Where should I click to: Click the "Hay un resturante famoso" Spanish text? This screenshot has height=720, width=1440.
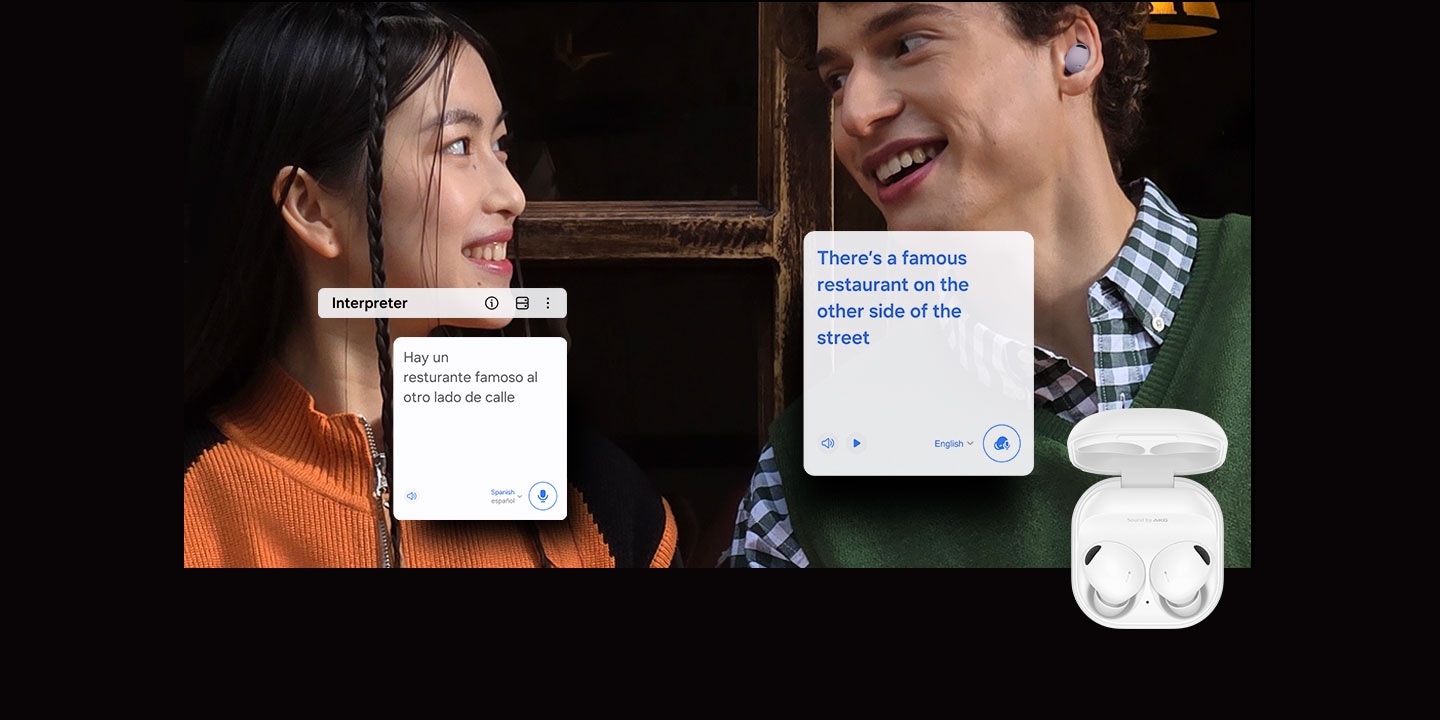point(470,377)
